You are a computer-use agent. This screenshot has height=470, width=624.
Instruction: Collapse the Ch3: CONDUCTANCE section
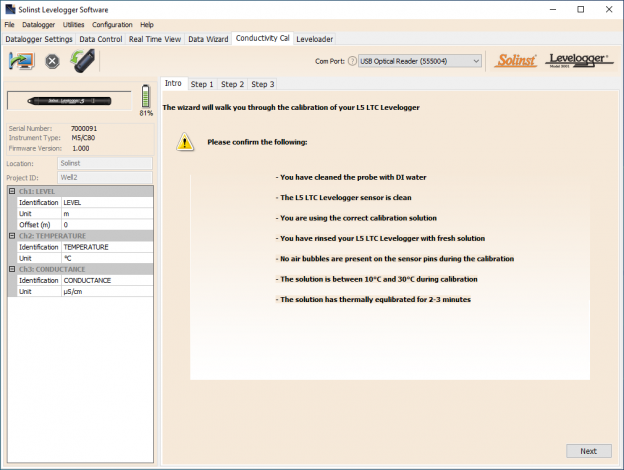point(12,269)
